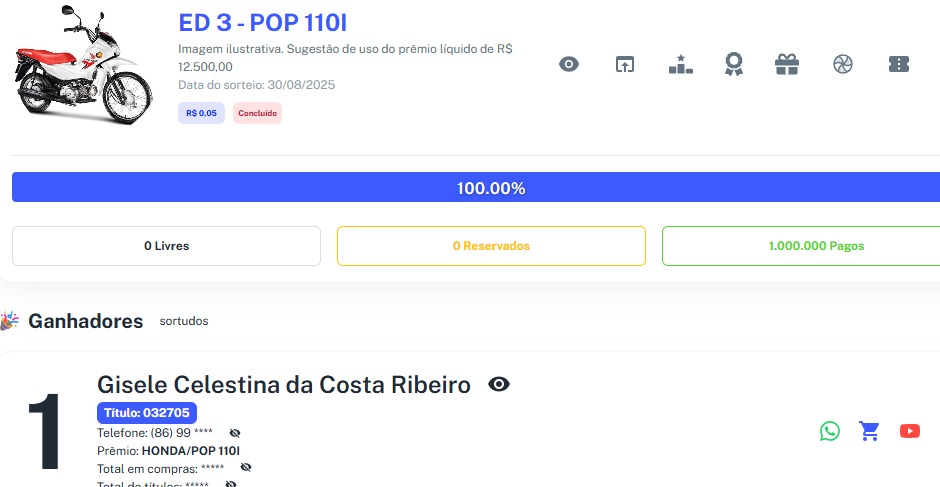This screenshot has height=487, width=940.
Task: Show the hidden Total em compras value
Action: [x=246, y=467]
